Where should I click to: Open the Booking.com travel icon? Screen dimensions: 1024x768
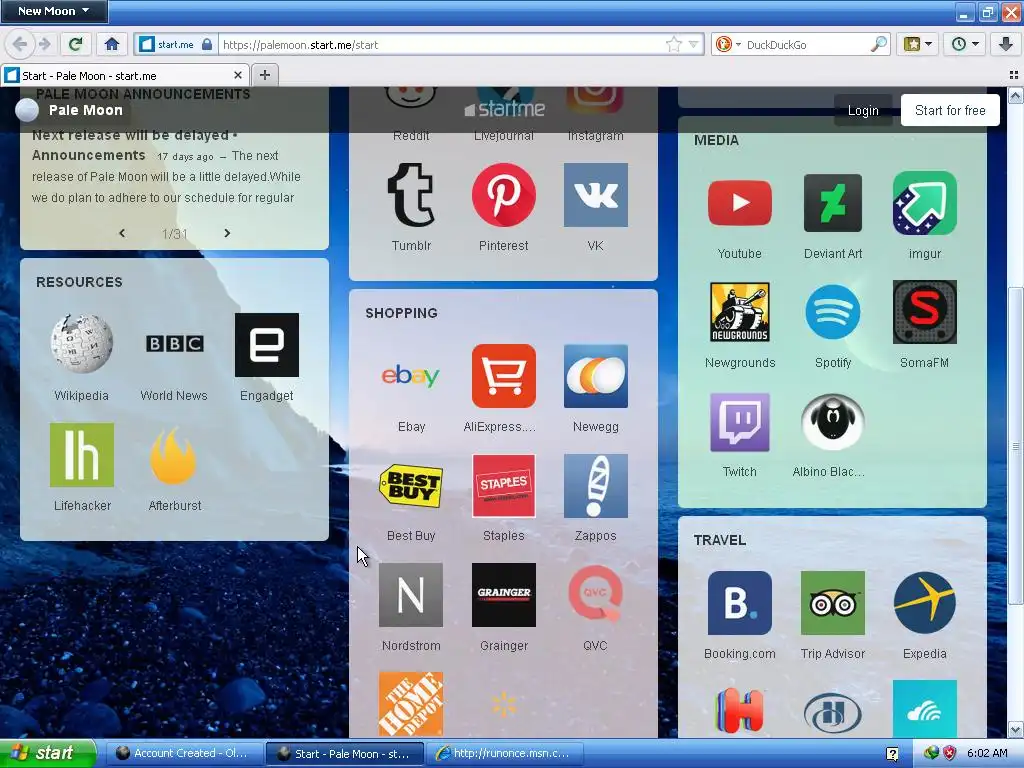tap(740, 603)
